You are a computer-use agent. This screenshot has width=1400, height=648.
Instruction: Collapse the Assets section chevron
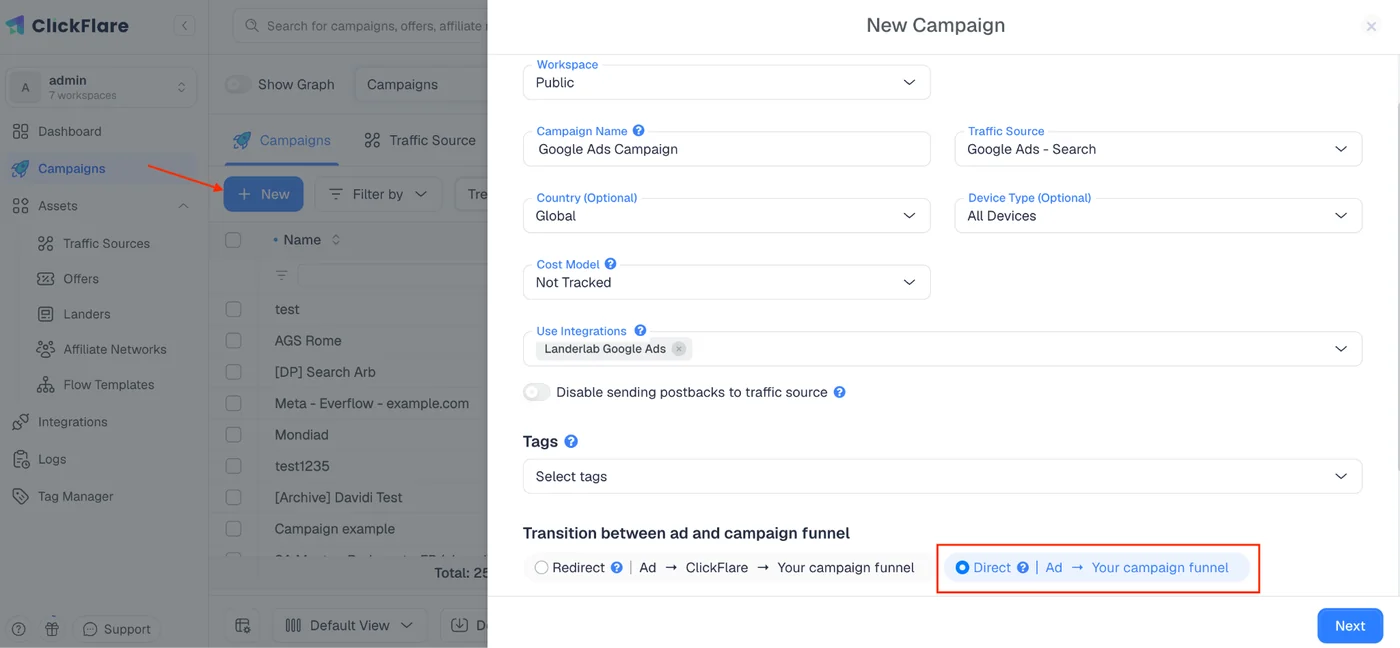point(183,206)
